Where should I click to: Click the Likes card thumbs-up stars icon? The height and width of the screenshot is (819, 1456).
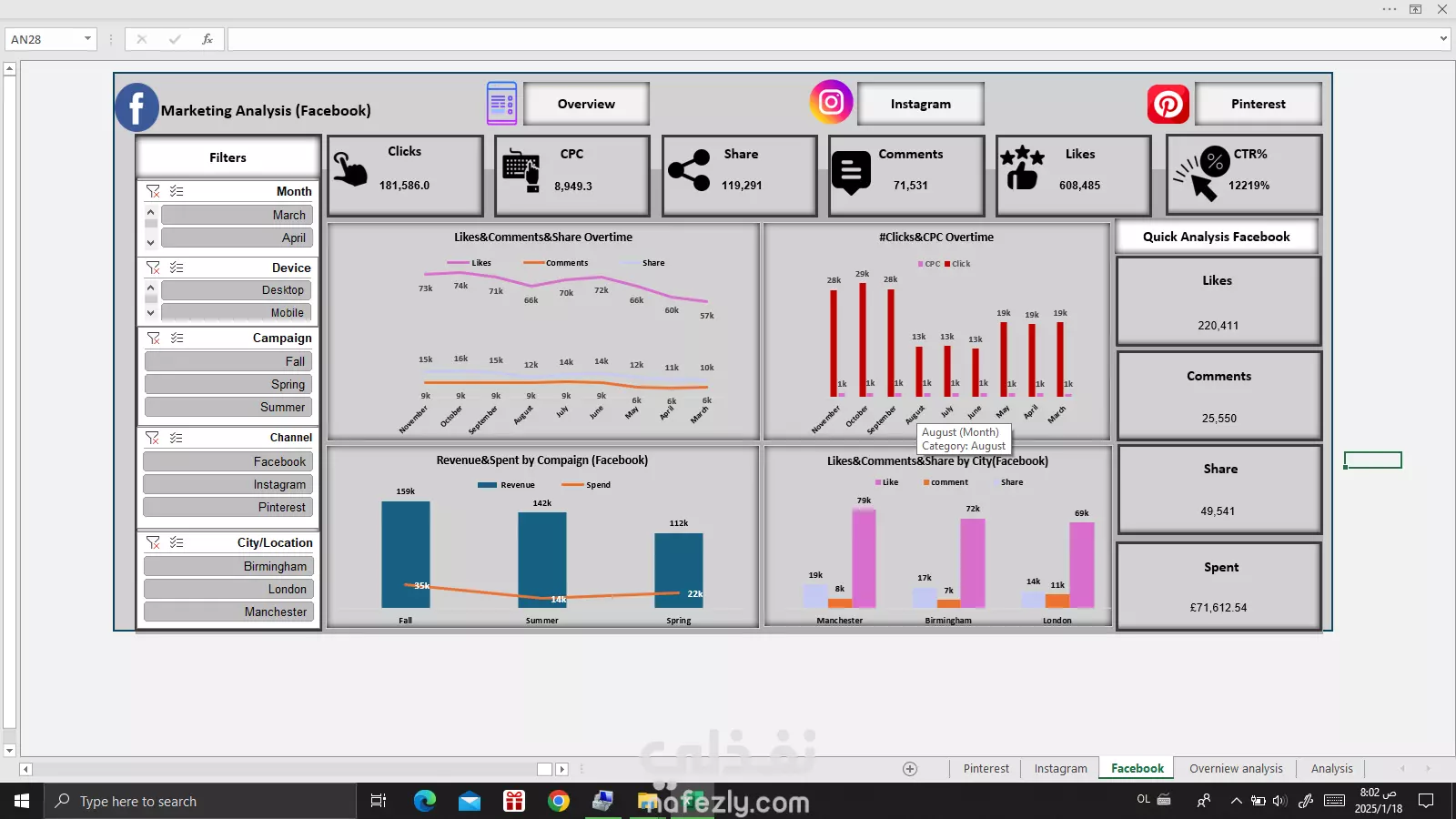point(1022,167)
